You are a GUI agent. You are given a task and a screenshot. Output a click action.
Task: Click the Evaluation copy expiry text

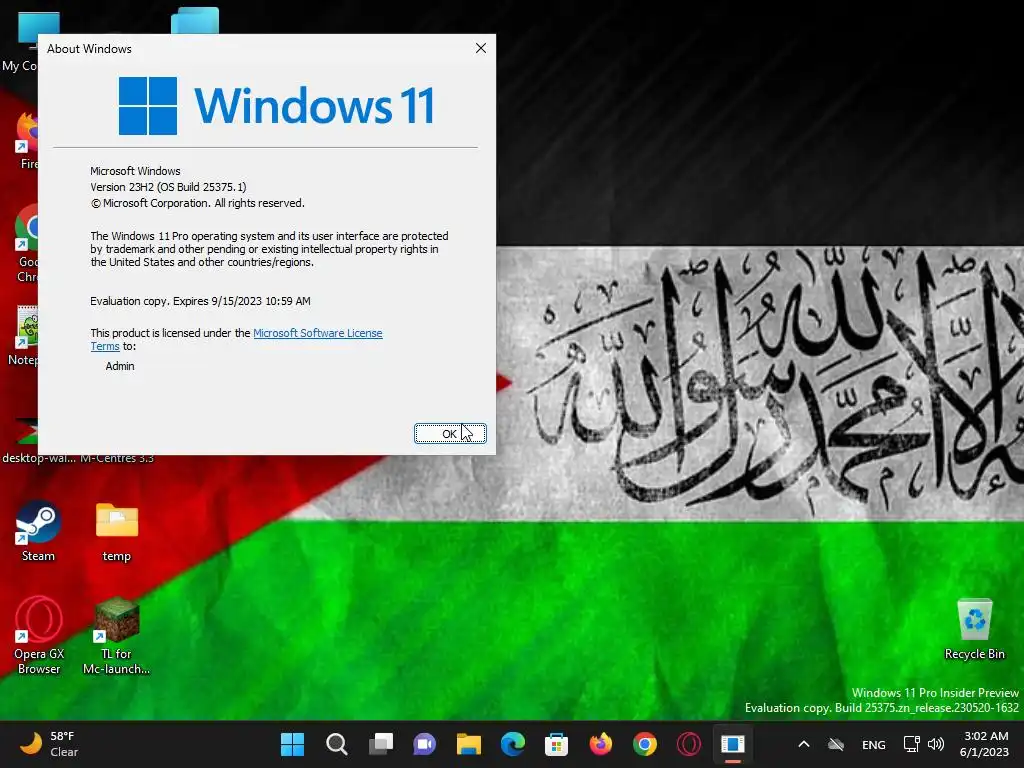click(x=200, y=301)
